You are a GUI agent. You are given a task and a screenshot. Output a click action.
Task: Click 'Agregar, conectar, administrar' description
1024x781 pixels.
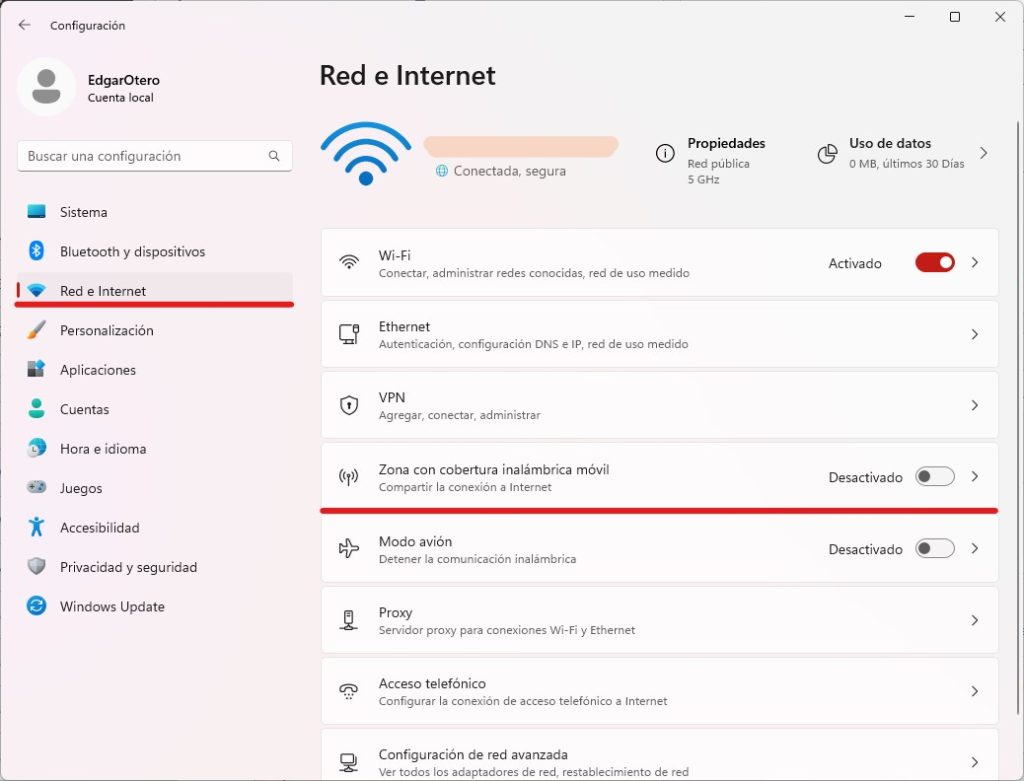[x=460, y=415]
